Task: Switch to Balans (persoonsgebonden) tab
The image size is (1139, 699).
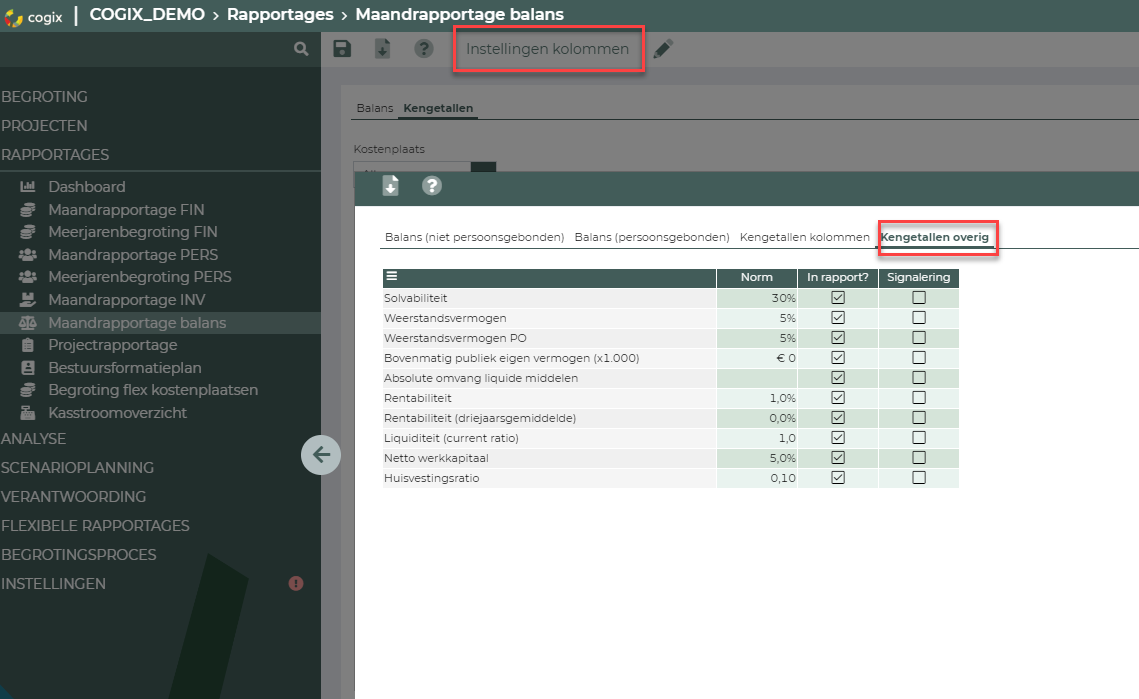Action: tap(651, 238)
